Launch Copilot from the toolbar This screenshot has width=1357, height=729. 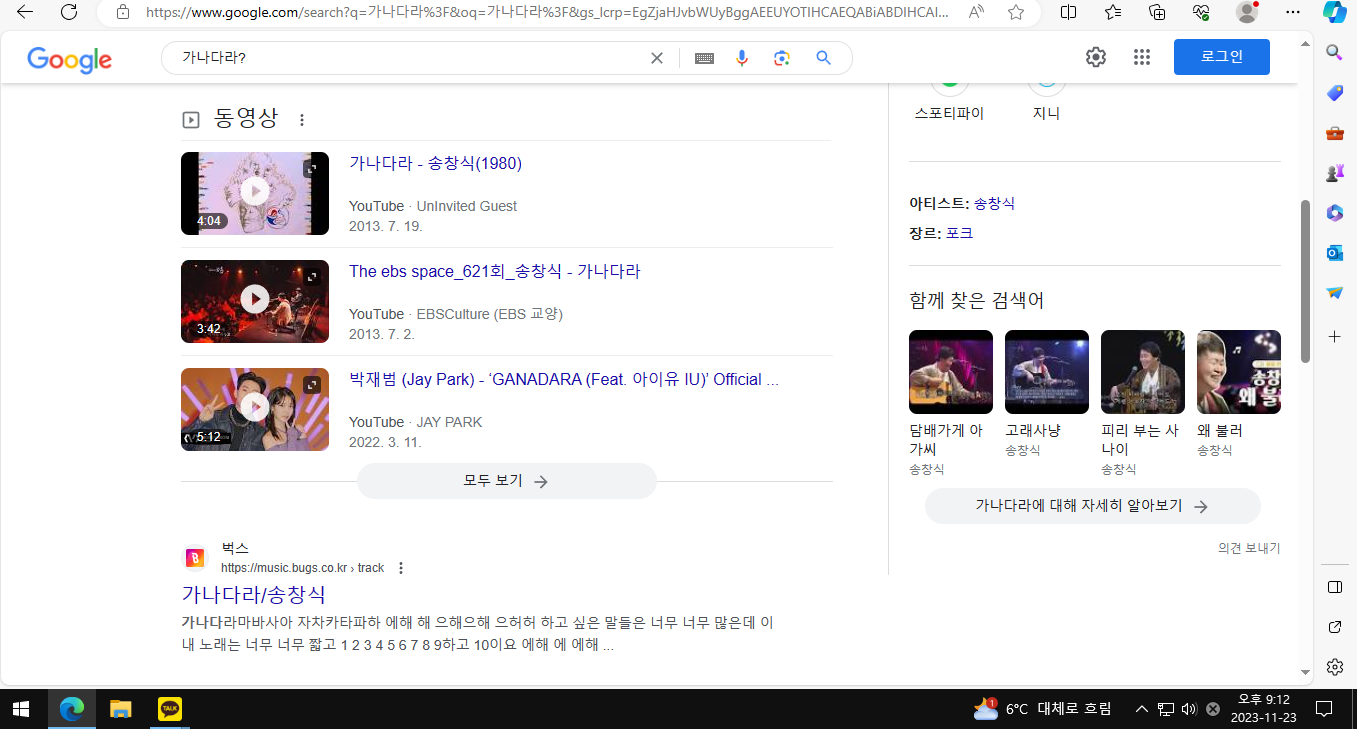click(x=1335, y=12)
